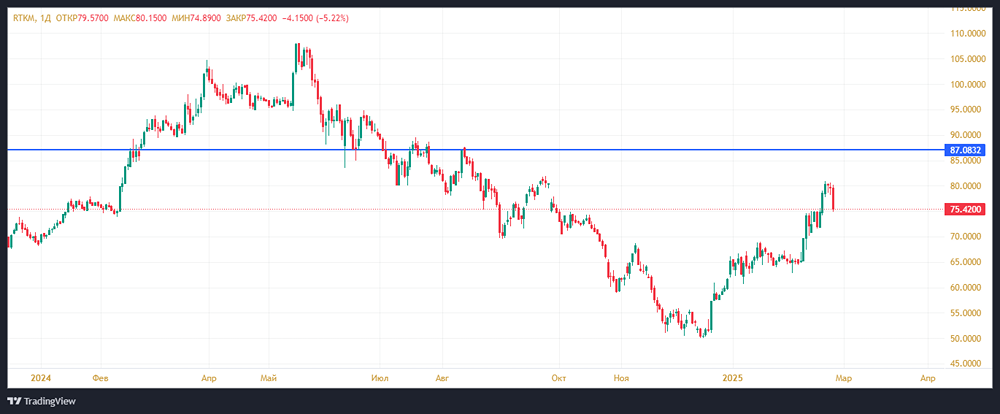Click the blue 87.0832 price label
This screenshot has width=1000, height=414.
[x=966, y=150]
